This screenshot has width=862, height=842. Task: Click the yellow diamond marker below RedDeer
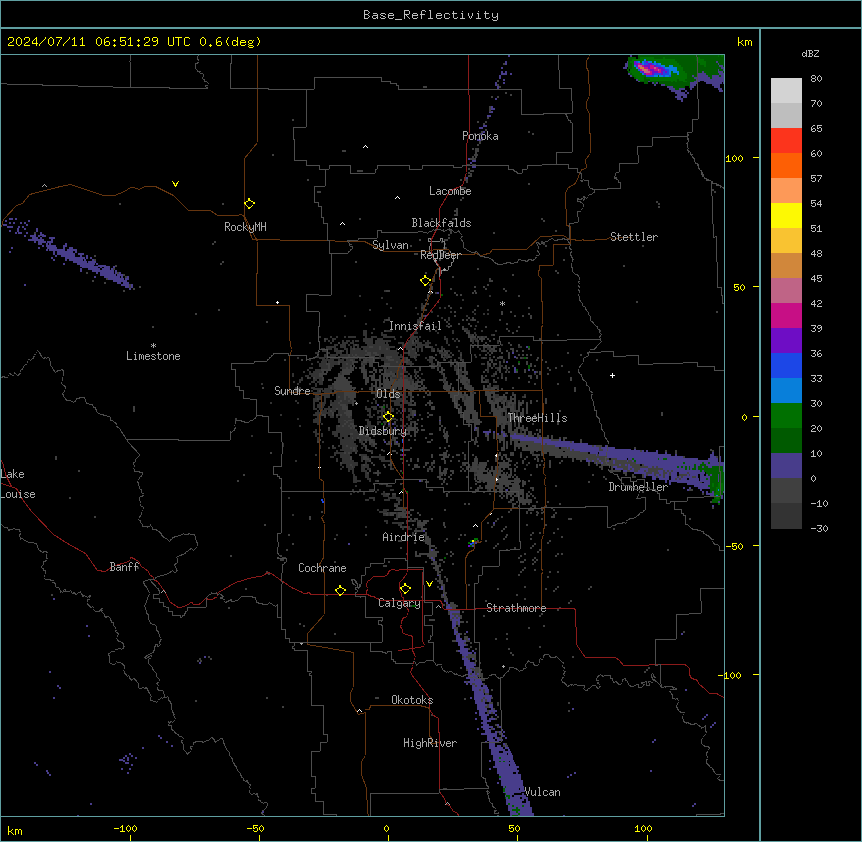(425, 281)
